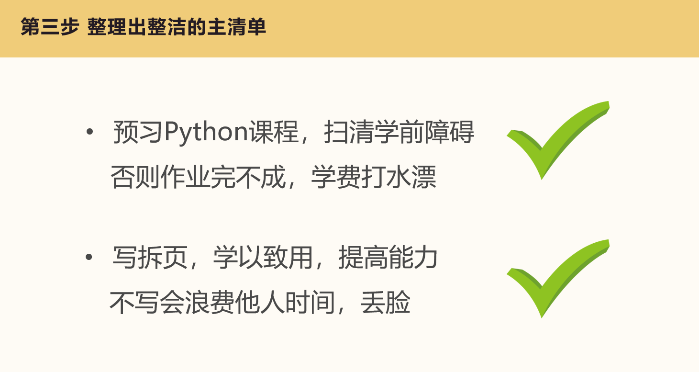Click the phrase 学以致用
This screenshot has height=372, width=699.
[x=263, y=257]
